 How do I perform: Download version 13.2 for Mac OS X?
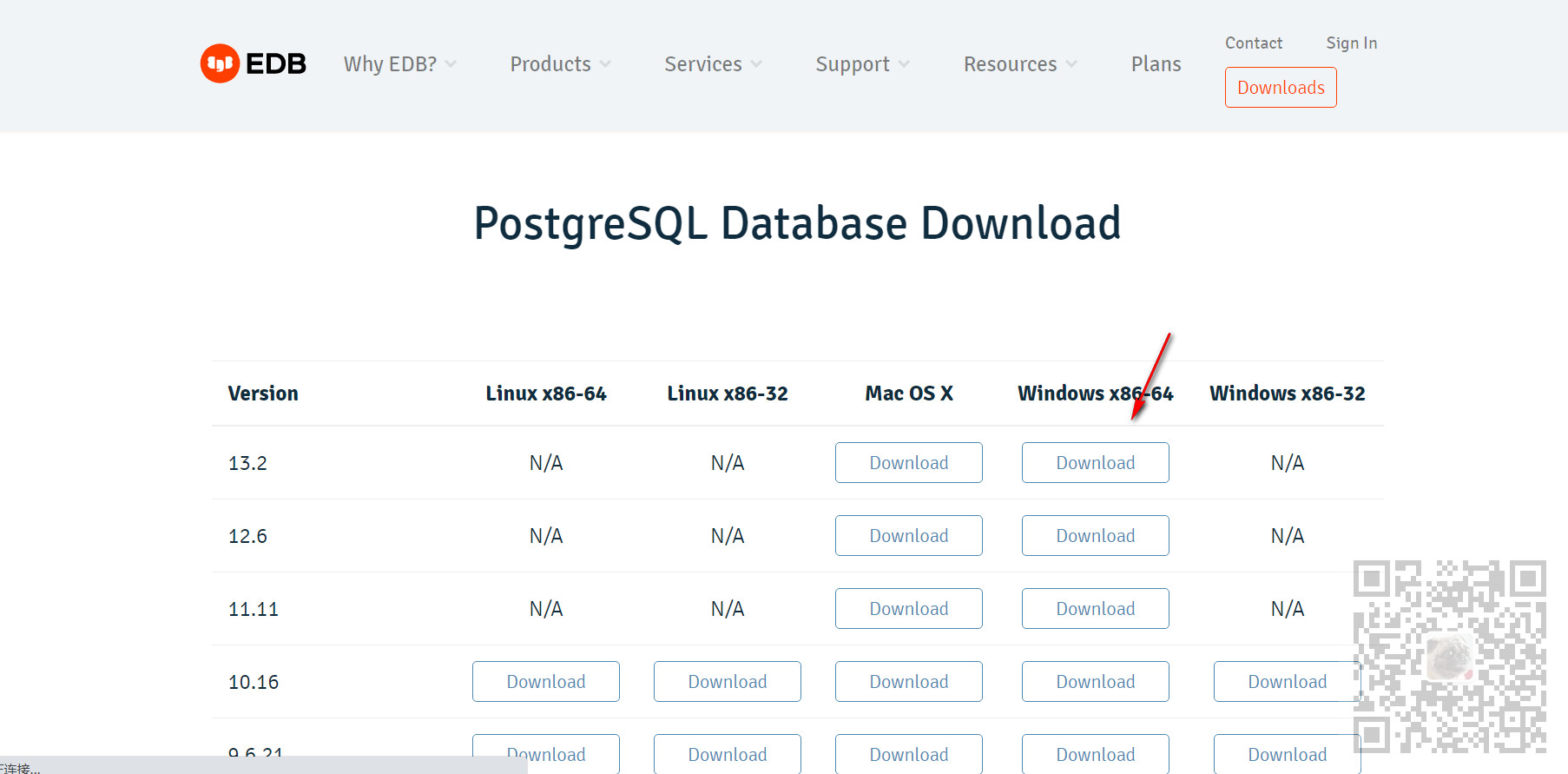tap(909, 462)
